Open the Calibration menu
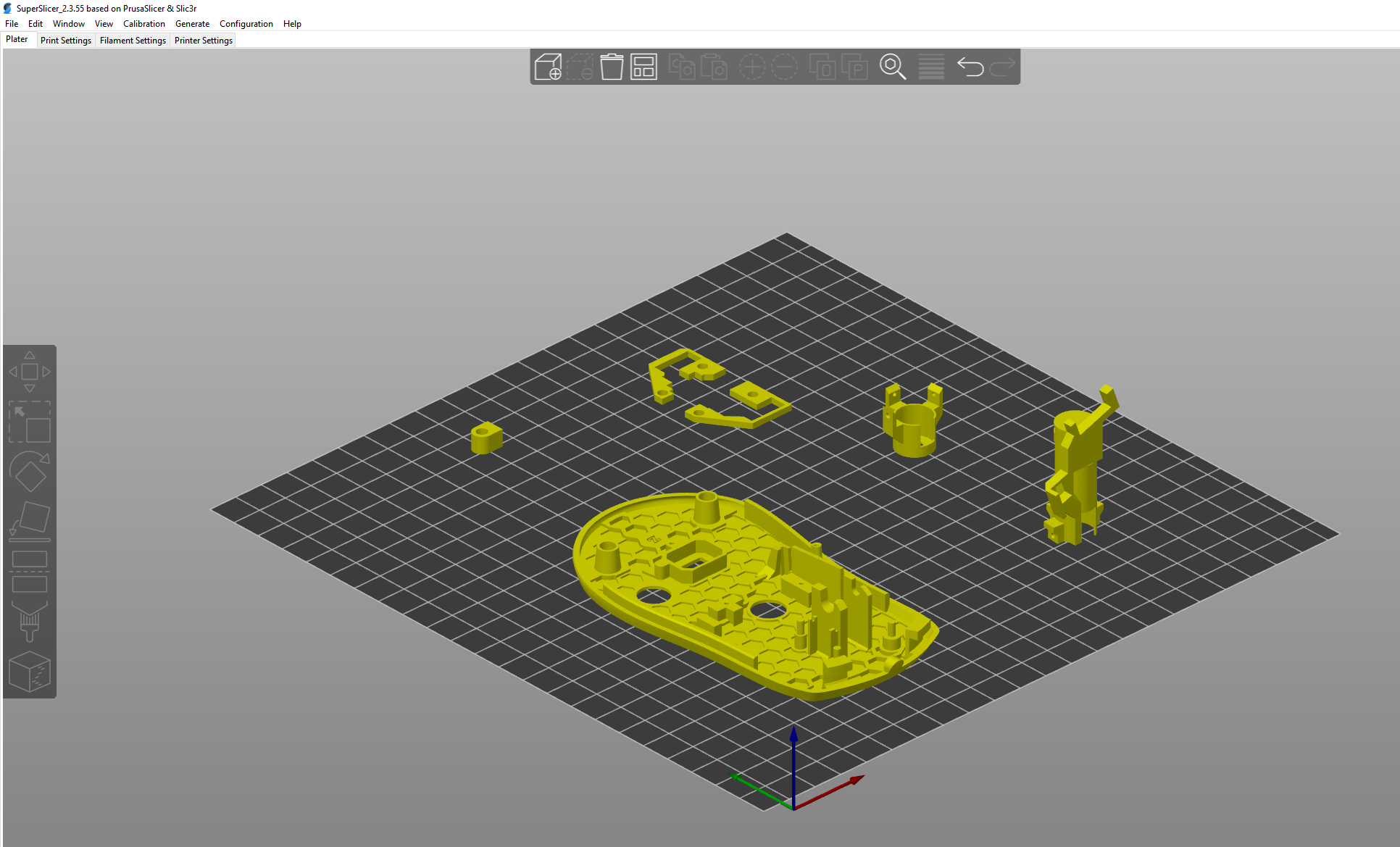1400x847 pixels. coord(143,24)
